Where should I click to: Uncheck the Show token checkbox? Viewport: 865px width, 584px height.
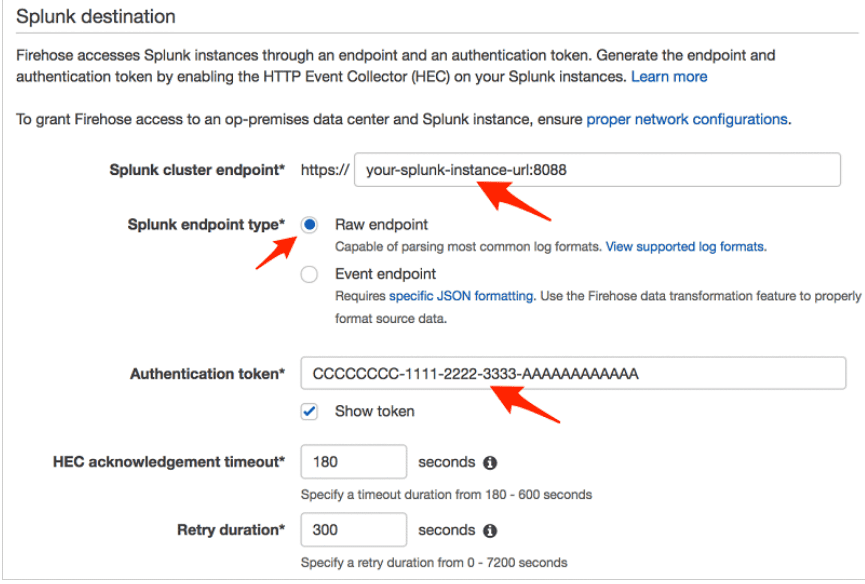(310, 410)
